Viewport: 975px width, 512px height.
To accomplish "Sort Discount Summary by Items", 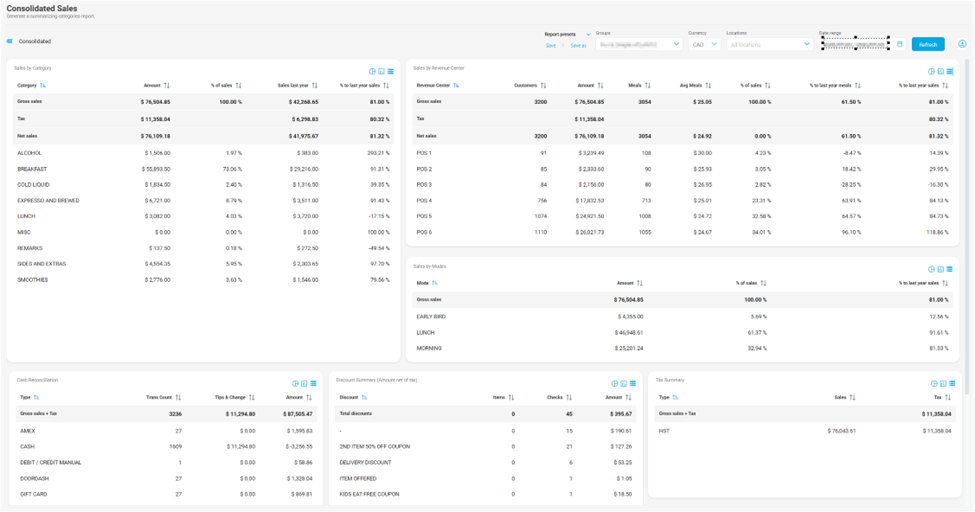I will (511, 397).
